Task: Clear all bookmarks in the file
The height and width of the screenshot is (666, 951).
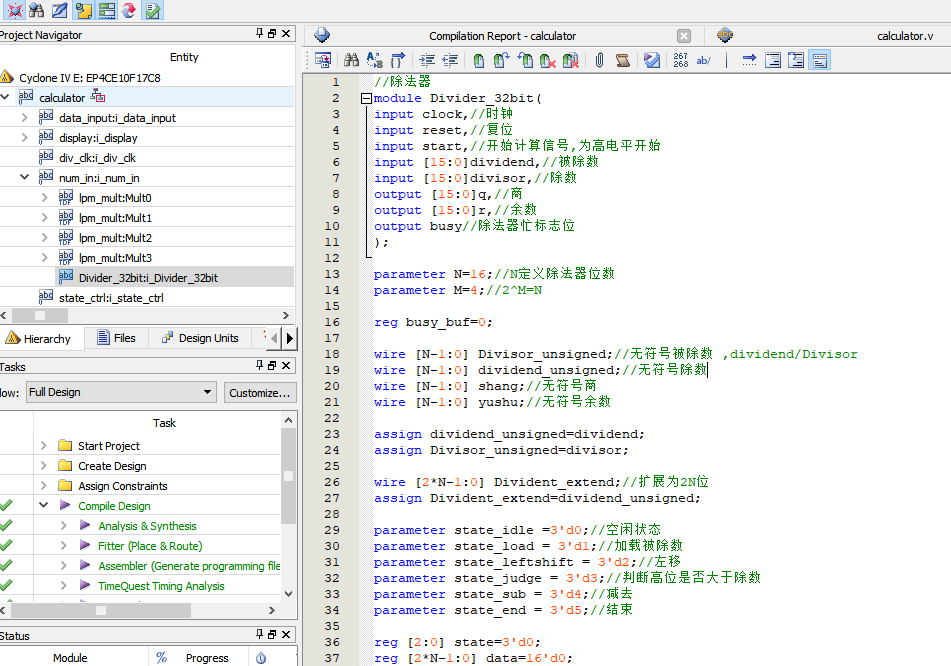Action: (571, 60)
